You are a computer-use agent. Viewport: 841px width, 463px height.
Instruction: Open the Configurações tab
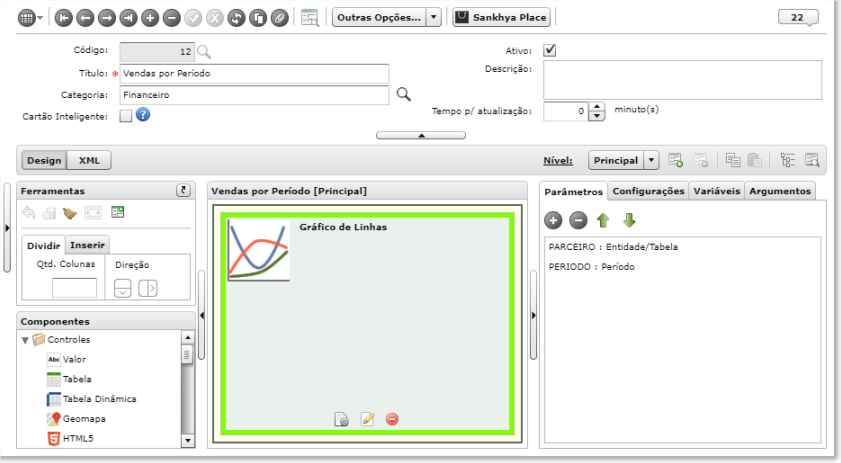(x=648, y=191)
